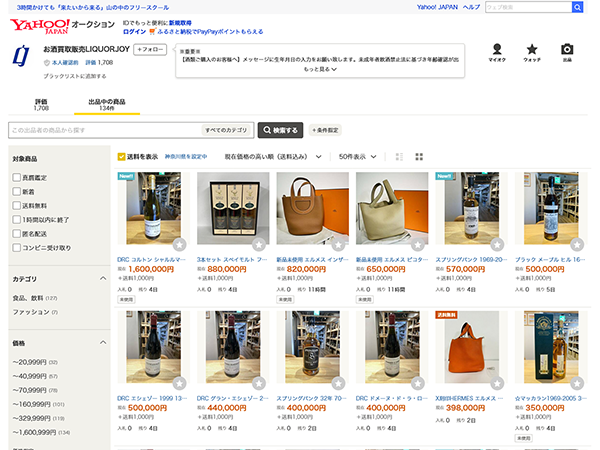Image resolution: width=600 pixels, height=450 pixels.
Task: Click the ログイン link
Action: [134, 31]
